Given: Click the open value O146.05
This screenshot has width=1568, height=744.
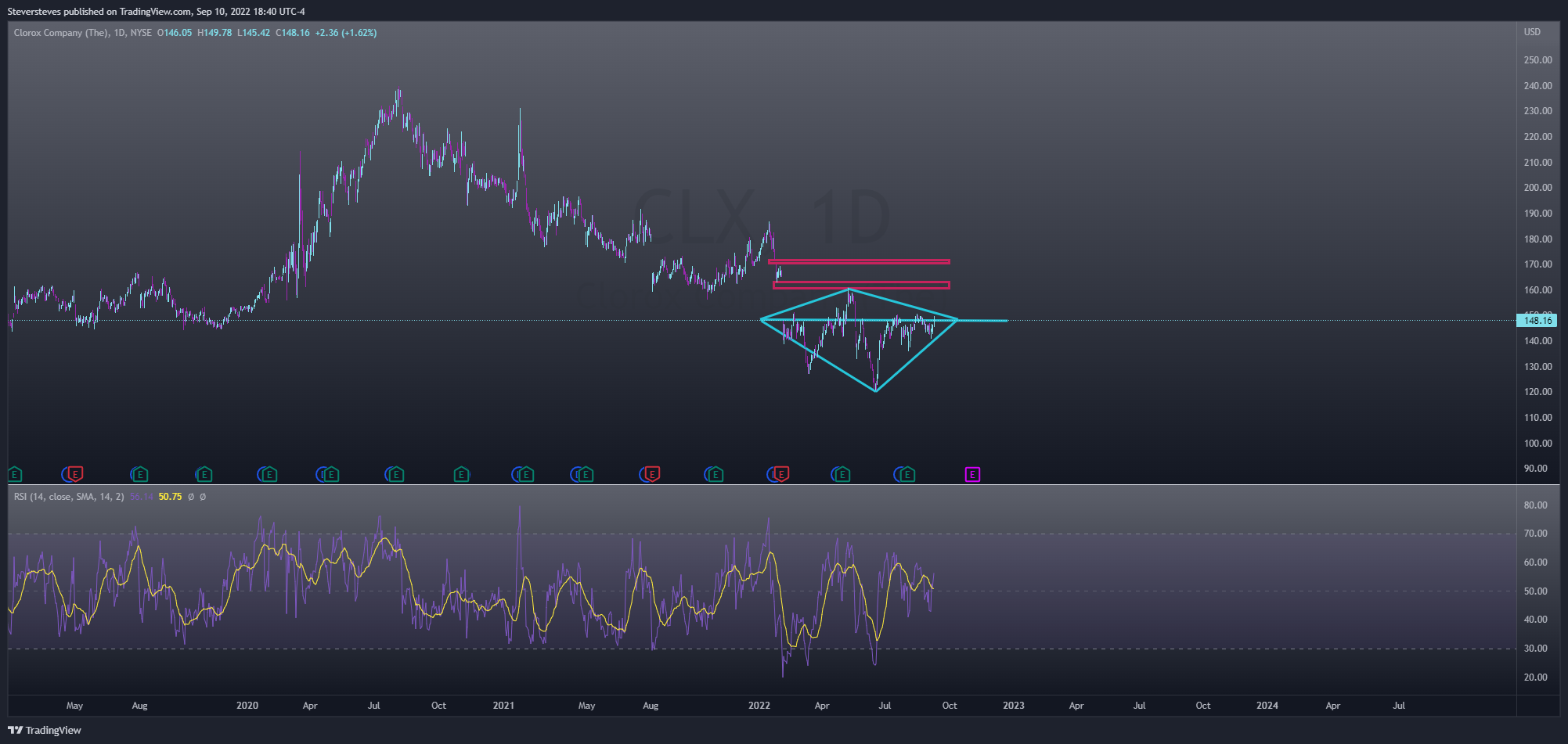Looking at the screenshot, I should coord(175,33).
